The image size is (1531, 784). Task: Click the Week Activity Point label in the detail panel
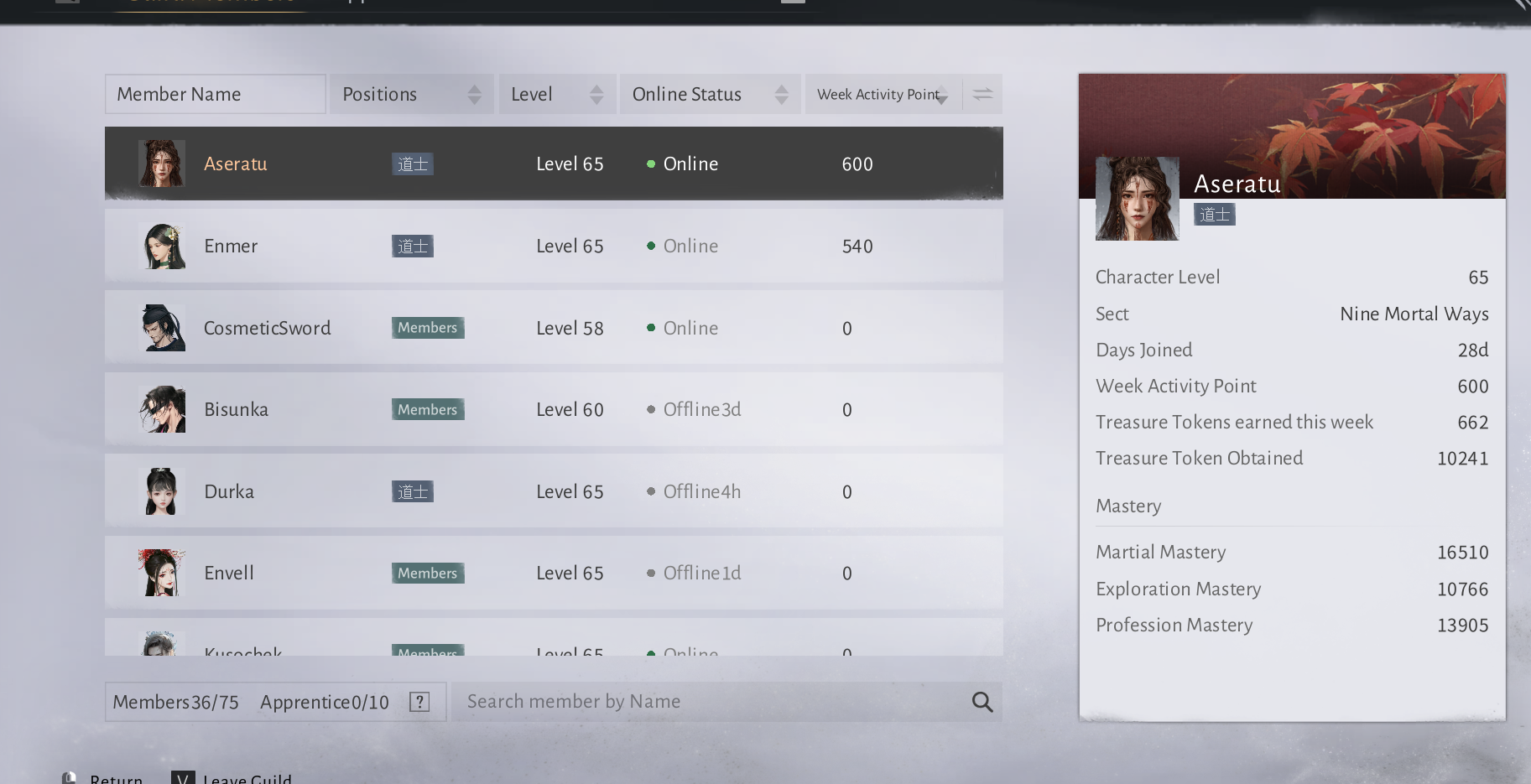point(1176,386)
